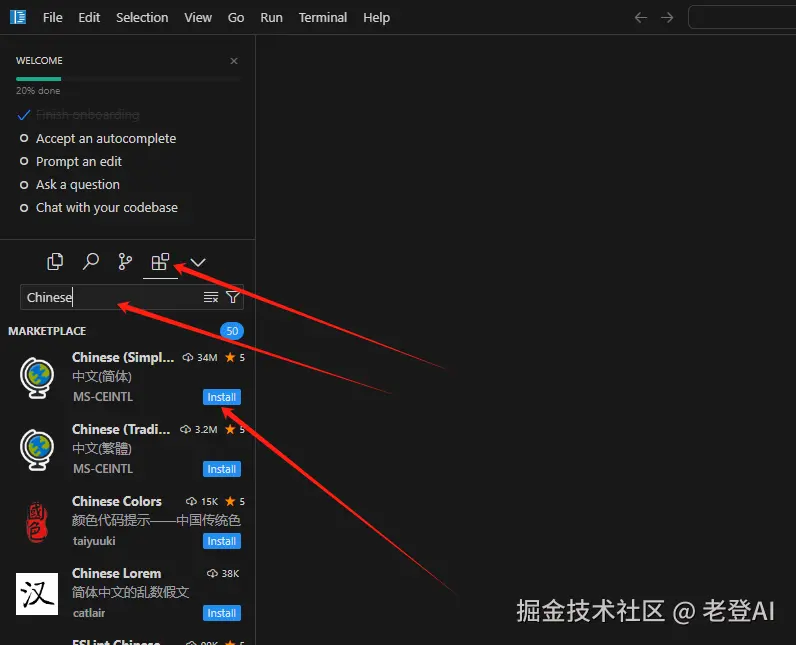Open the Help menu
Viewport: 796px width, 645px height.
tap(377, 18)
